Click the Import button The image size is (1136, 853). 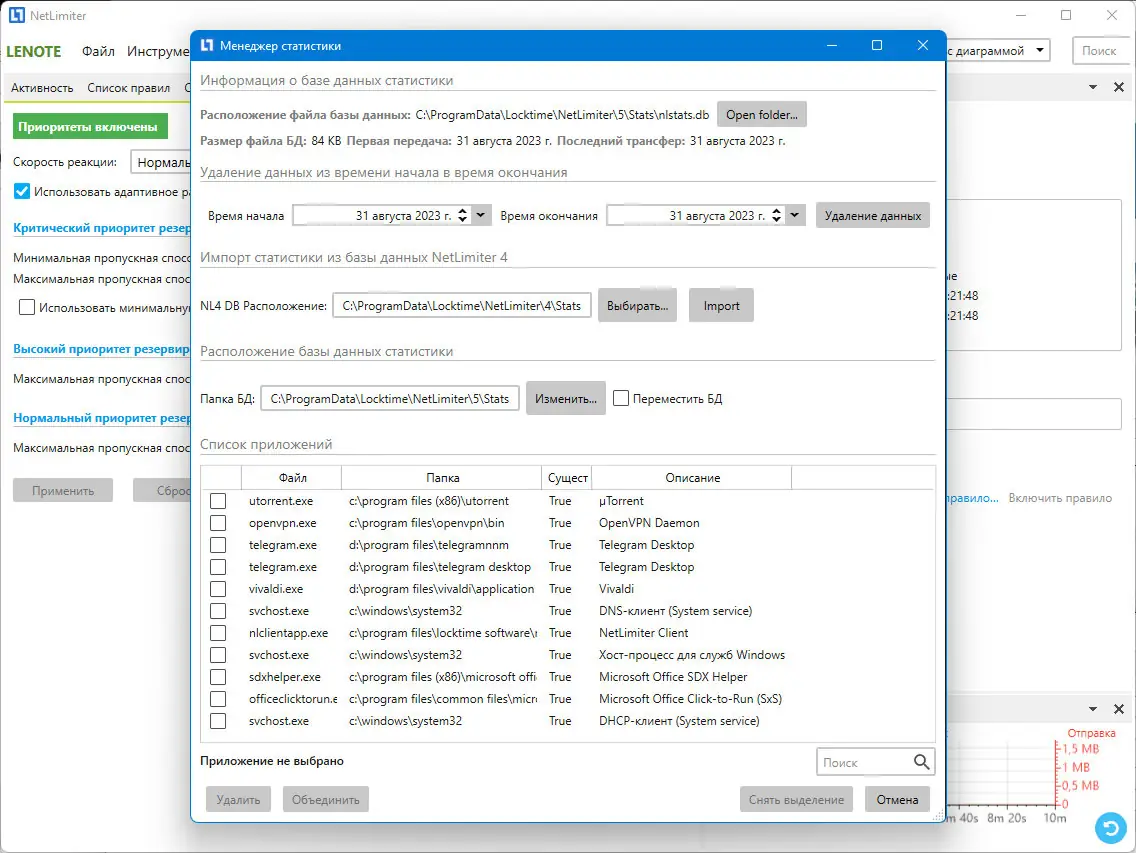pos(721,306)
